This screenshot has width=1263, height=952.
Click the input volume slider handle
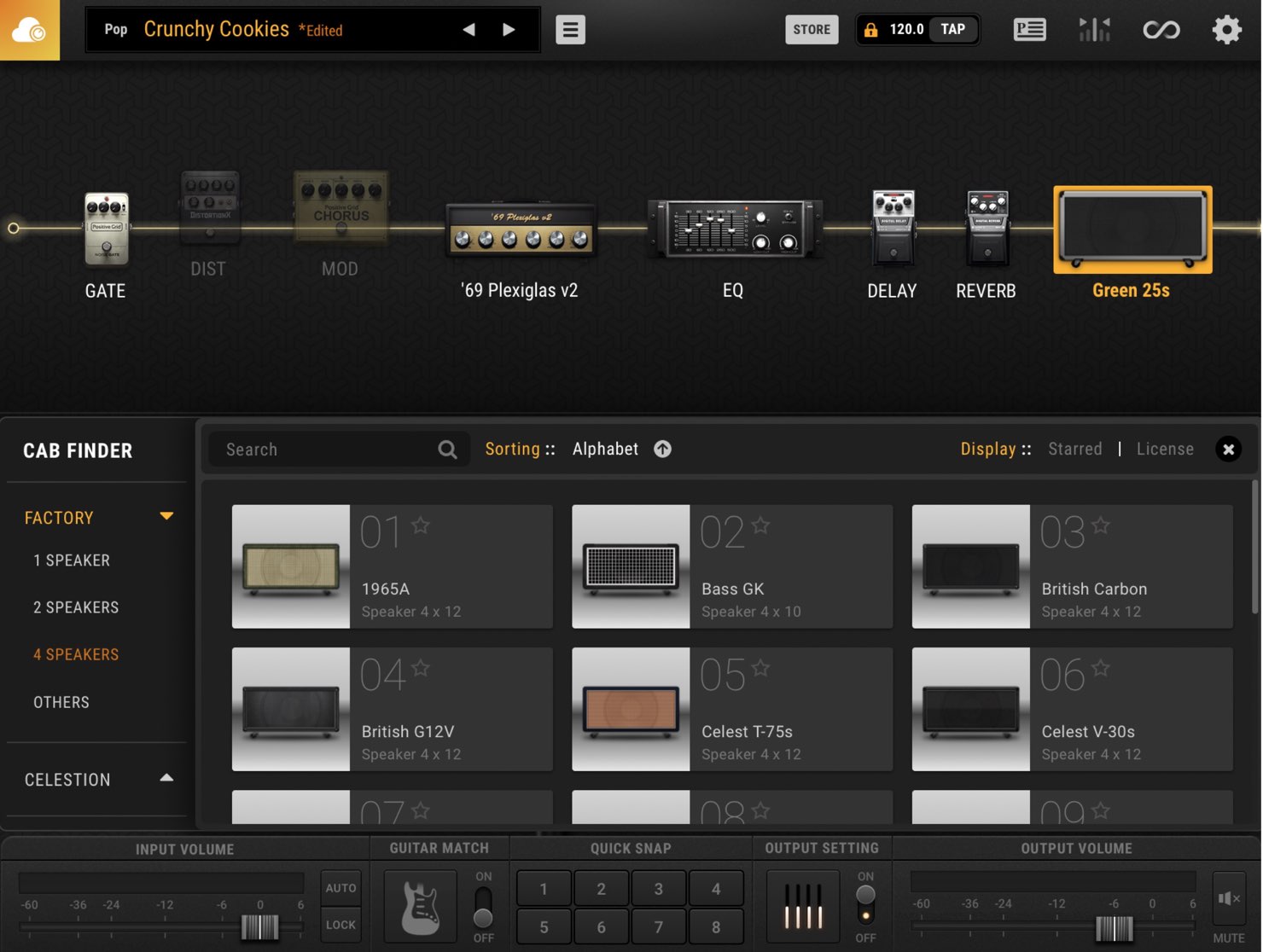point(260,927)
